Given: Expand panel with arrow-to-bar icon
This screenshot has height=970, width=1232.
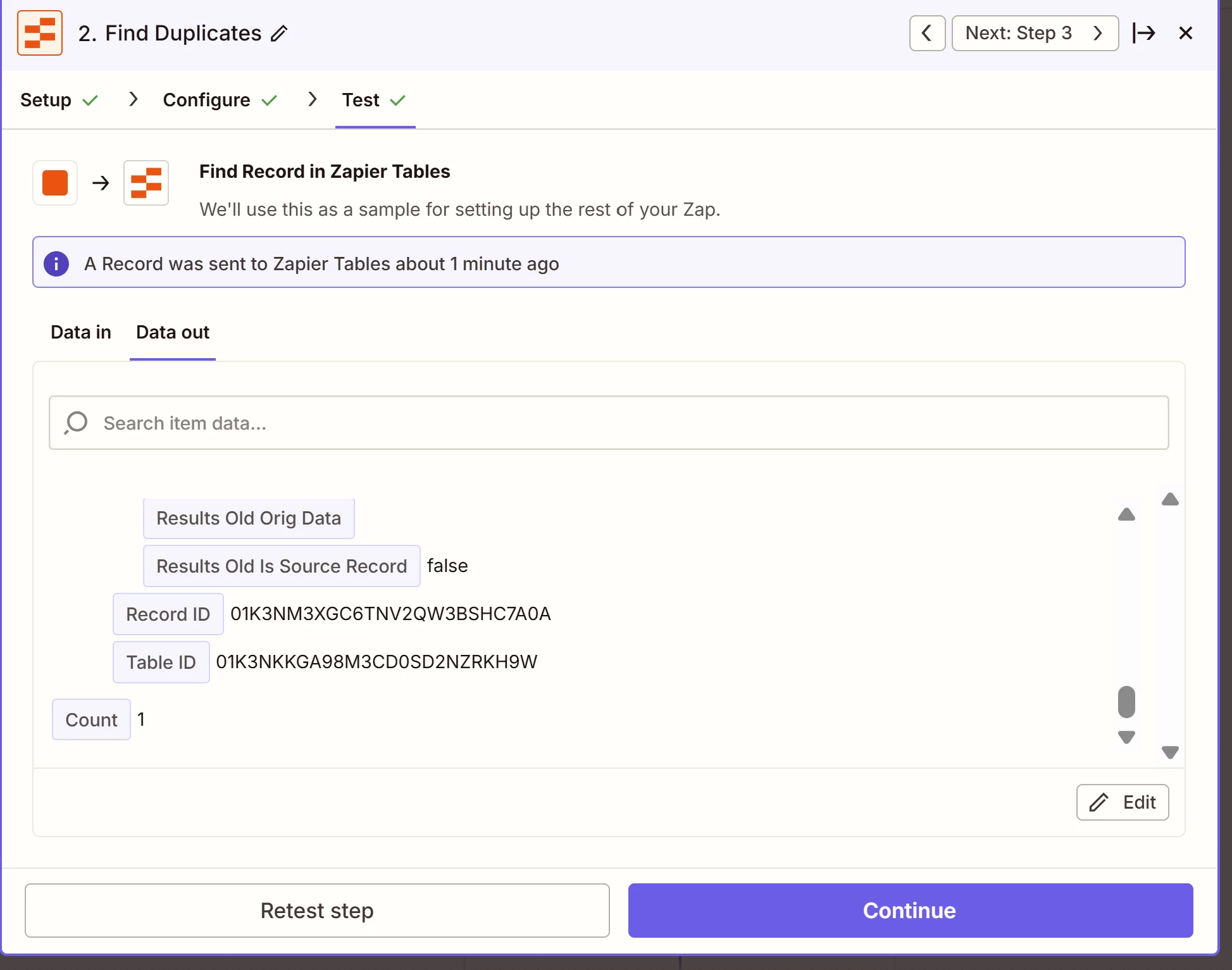Looking at the screenshot, I should (1144, 33).
